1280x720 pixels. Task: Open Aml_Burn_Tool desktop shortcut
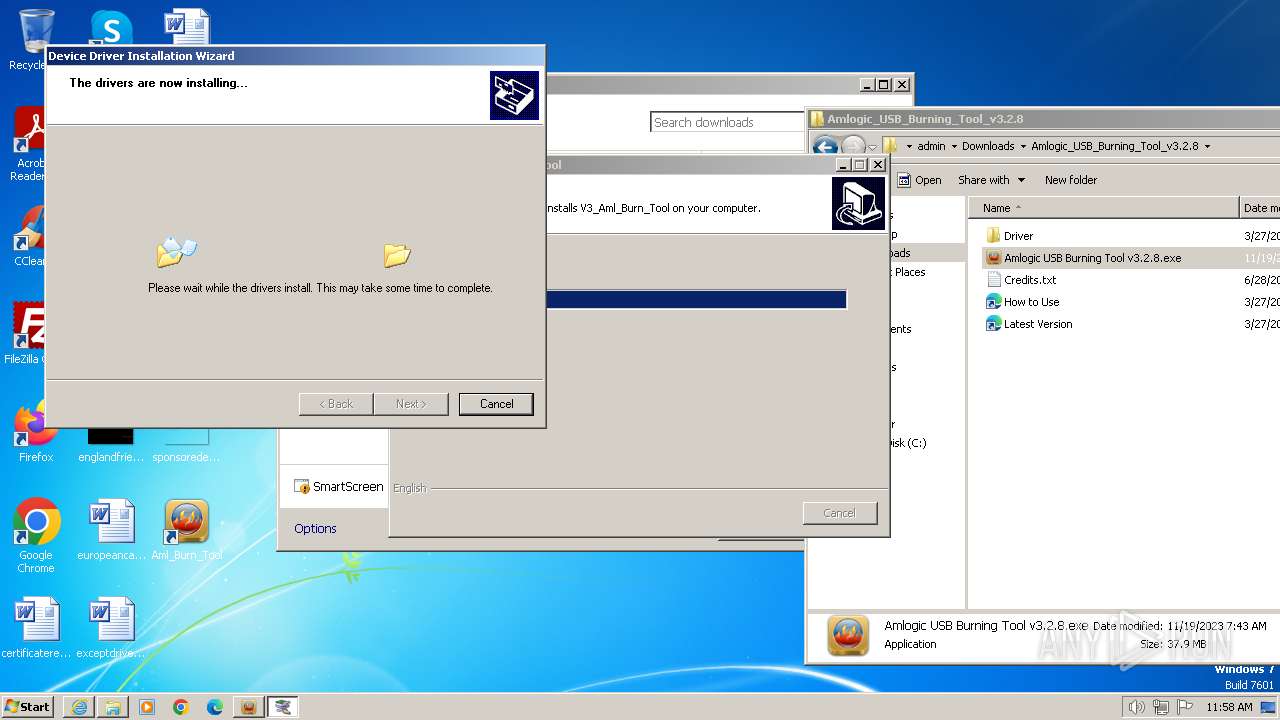[186, 530]
